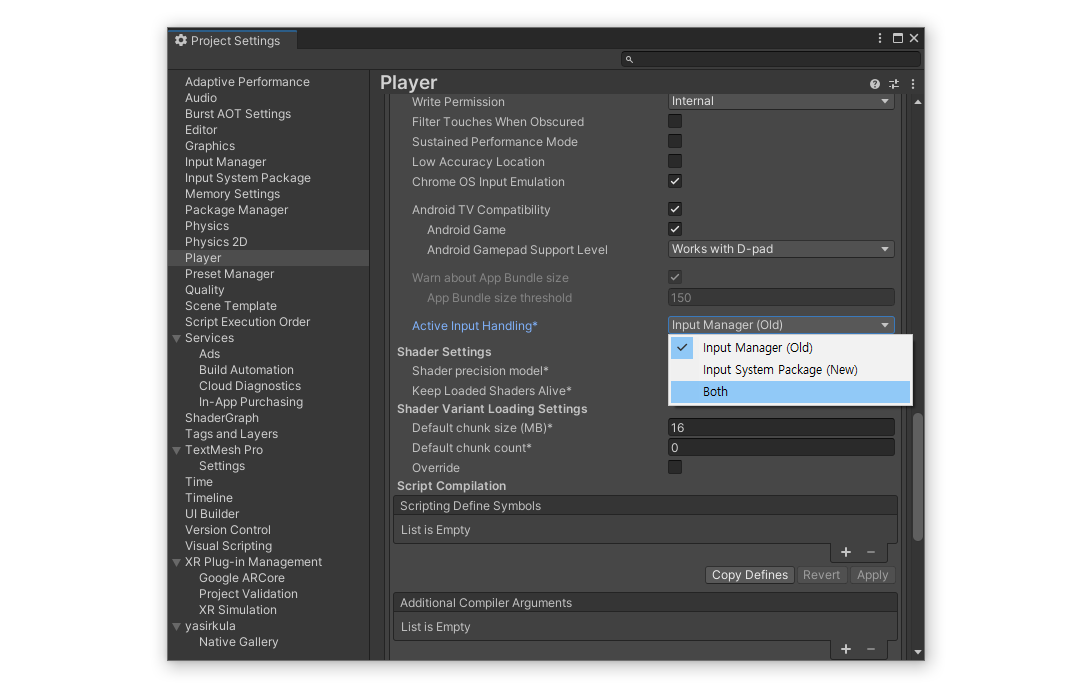
Task: Click the Revert button
Action: click(821, 575)
